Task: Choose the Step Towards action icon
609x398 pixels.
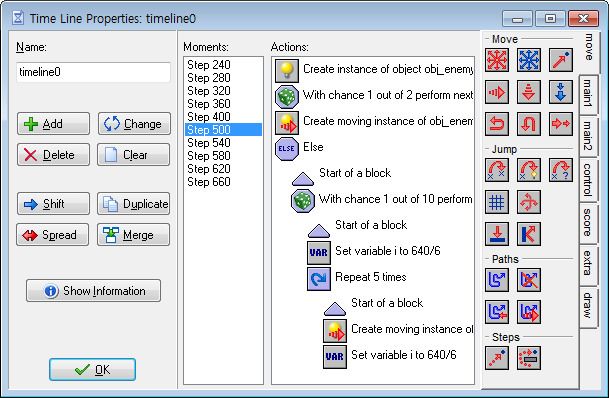Action: pos(497,358)
